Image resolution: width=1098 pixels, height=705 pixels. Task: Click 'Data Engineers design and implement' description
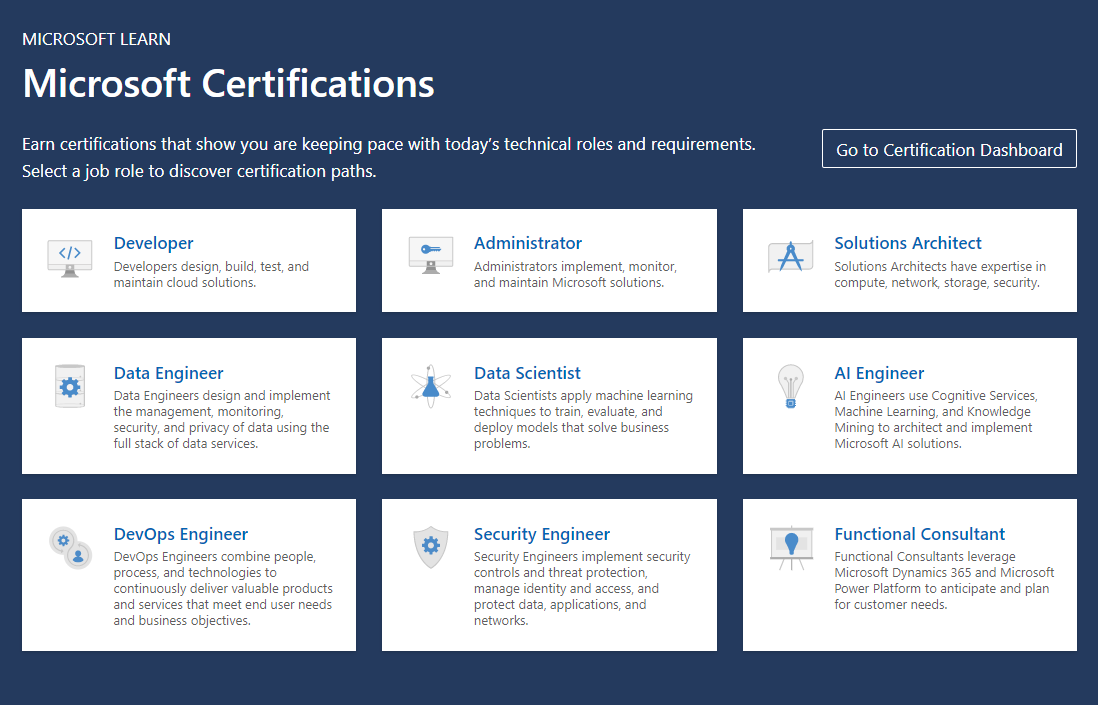(x=222, y=419)
